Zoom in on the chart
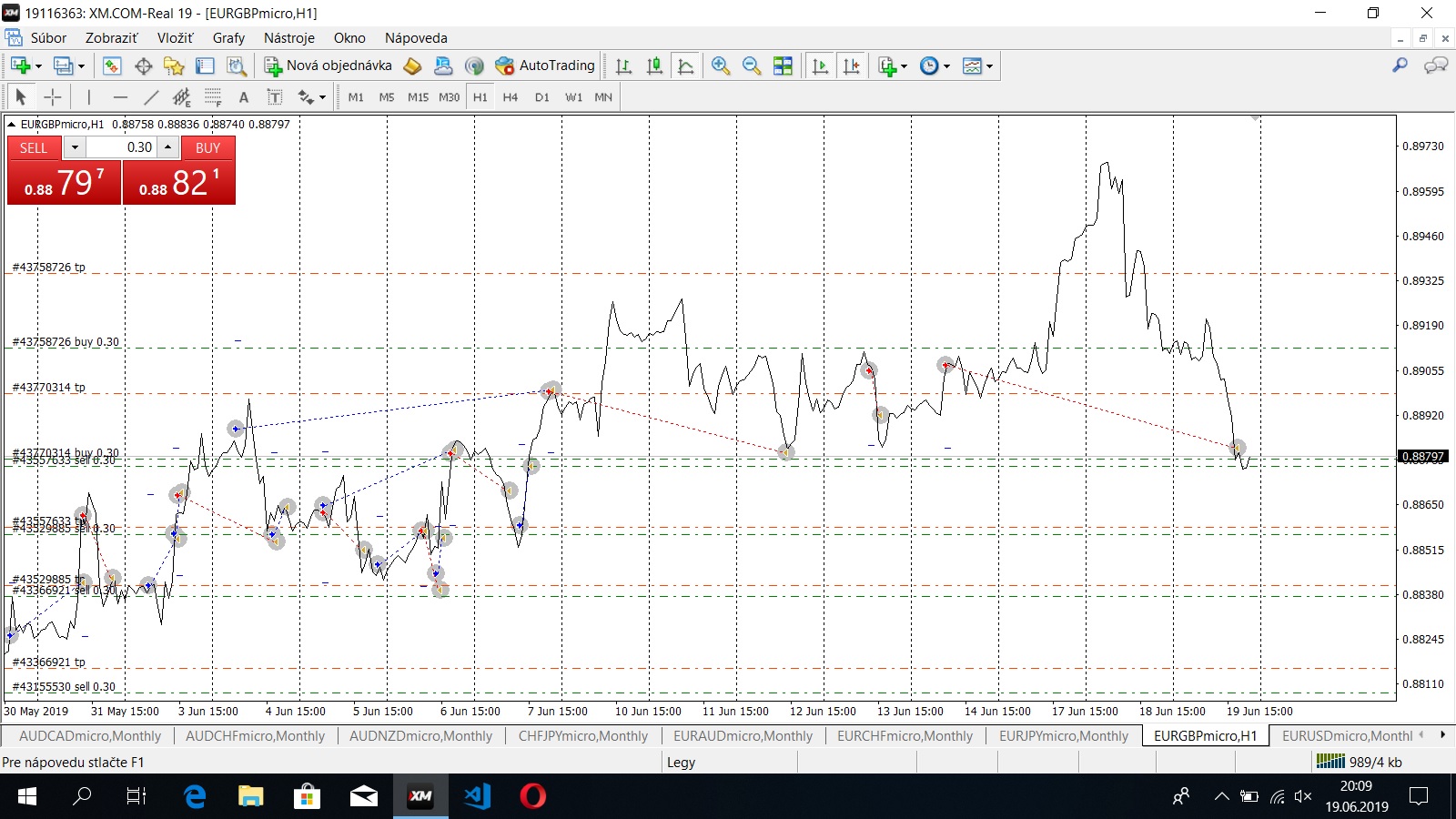This screenshot has width=1456, height=819. [x=721, y=66]
